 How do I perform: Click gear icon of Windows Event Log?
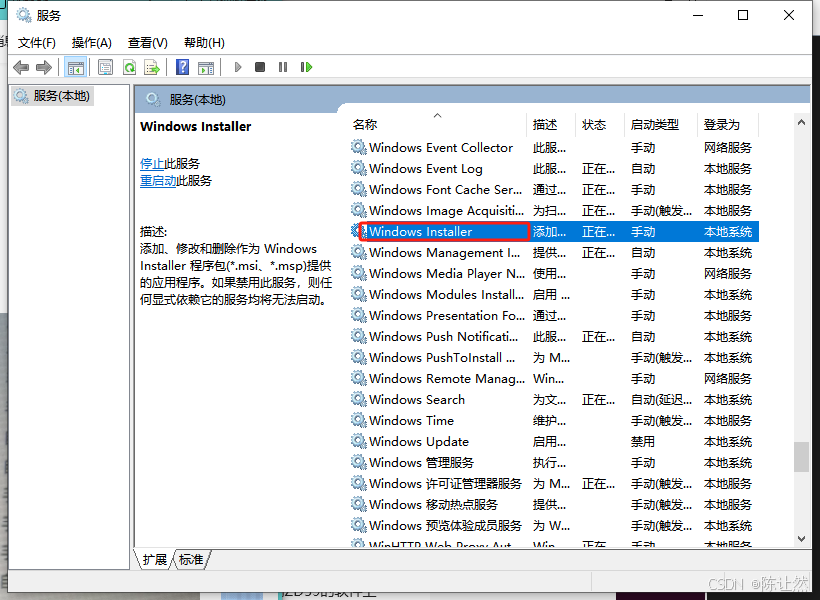pyautogui.click(x=358, y=168)
